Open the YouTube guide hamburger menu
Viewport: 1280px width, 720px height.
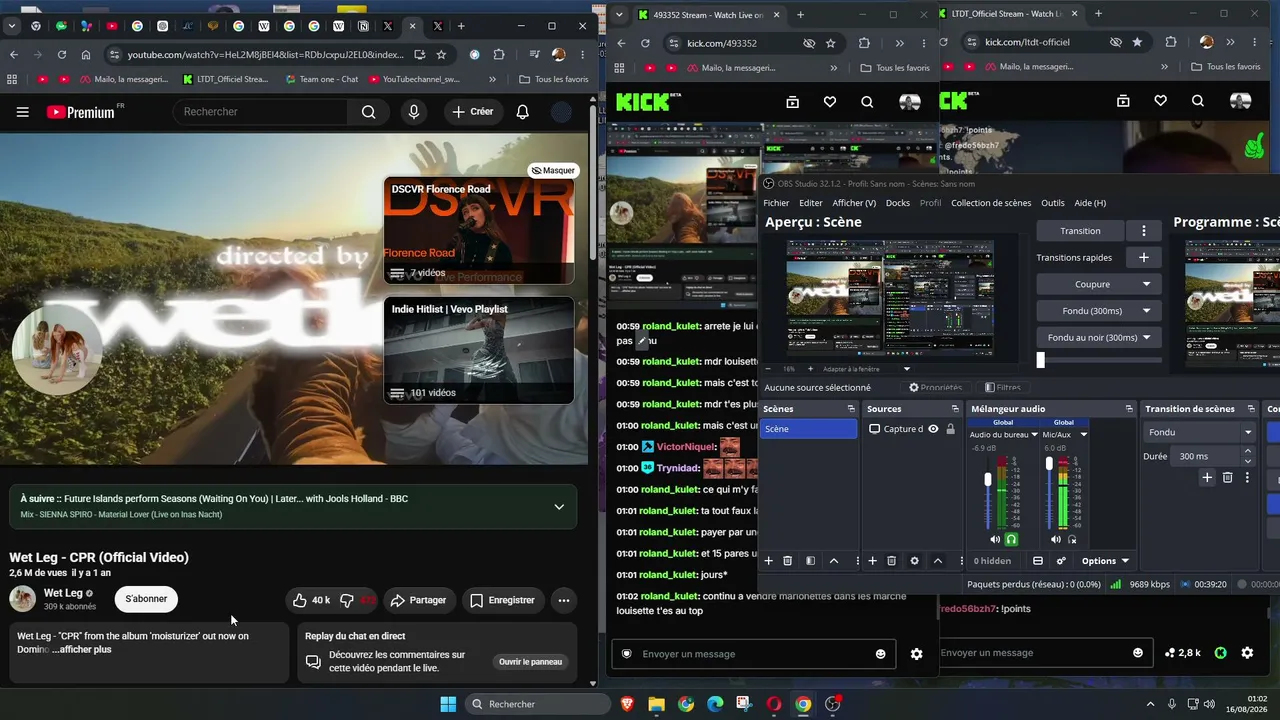[x=22, y=112]
